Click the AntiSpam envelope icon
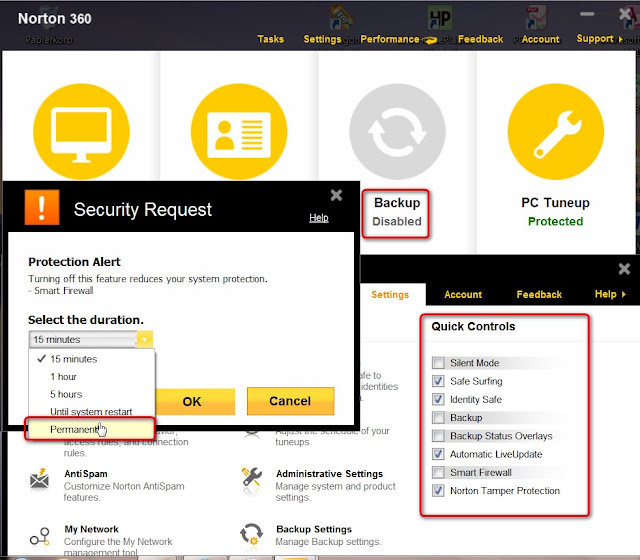The height and width of the screenshot is (560, 640). click(x=40, y=479)
